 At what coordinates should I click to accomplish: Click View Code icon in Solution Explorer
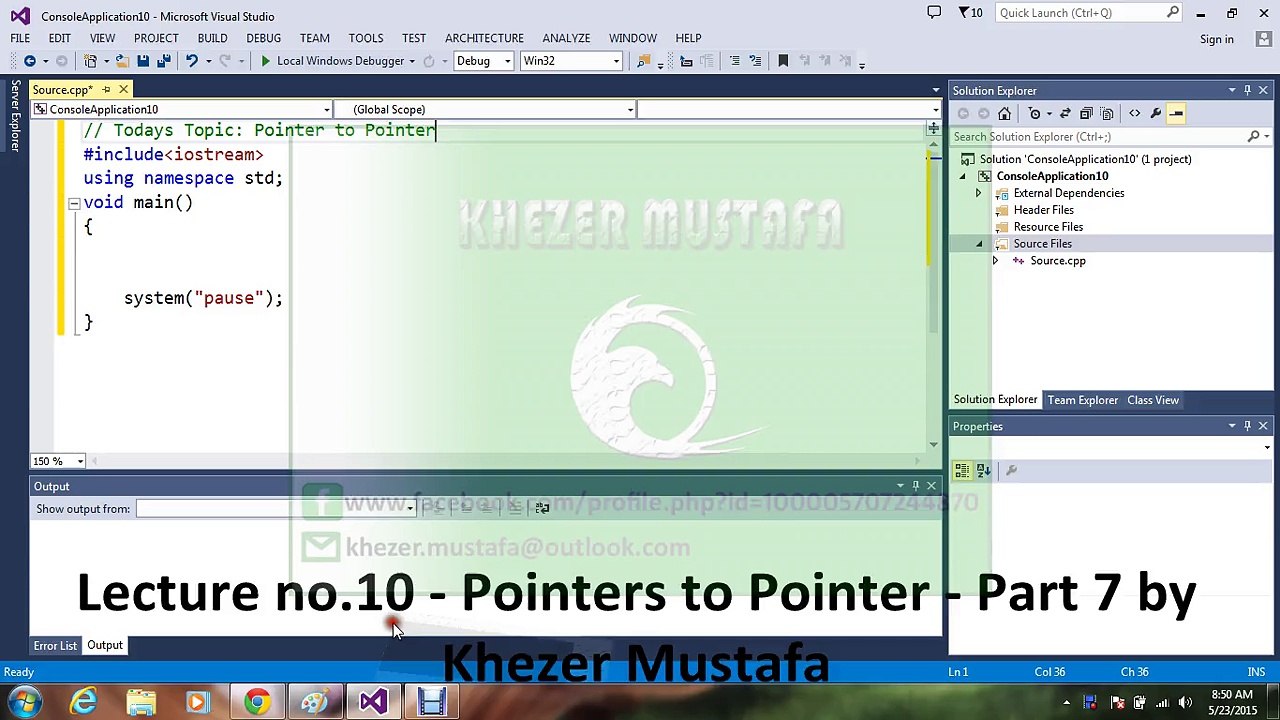1134,113
